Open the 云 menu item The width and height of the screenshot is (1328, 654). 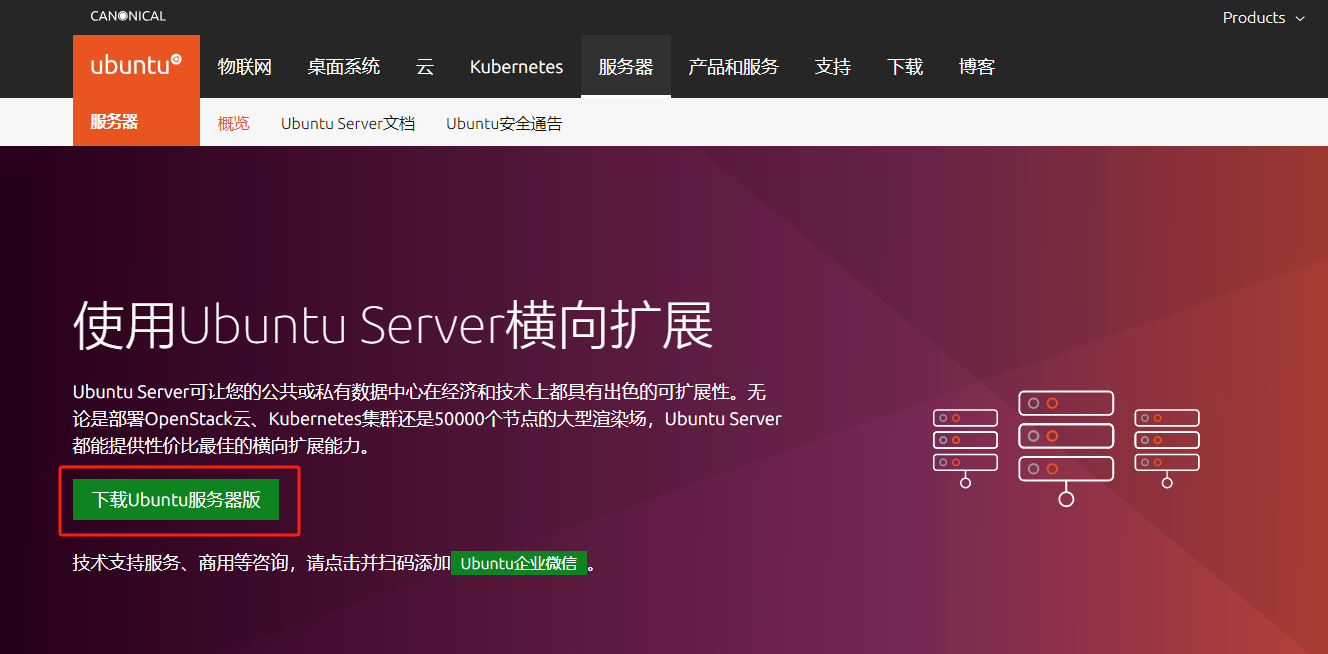tap(425, 67)
